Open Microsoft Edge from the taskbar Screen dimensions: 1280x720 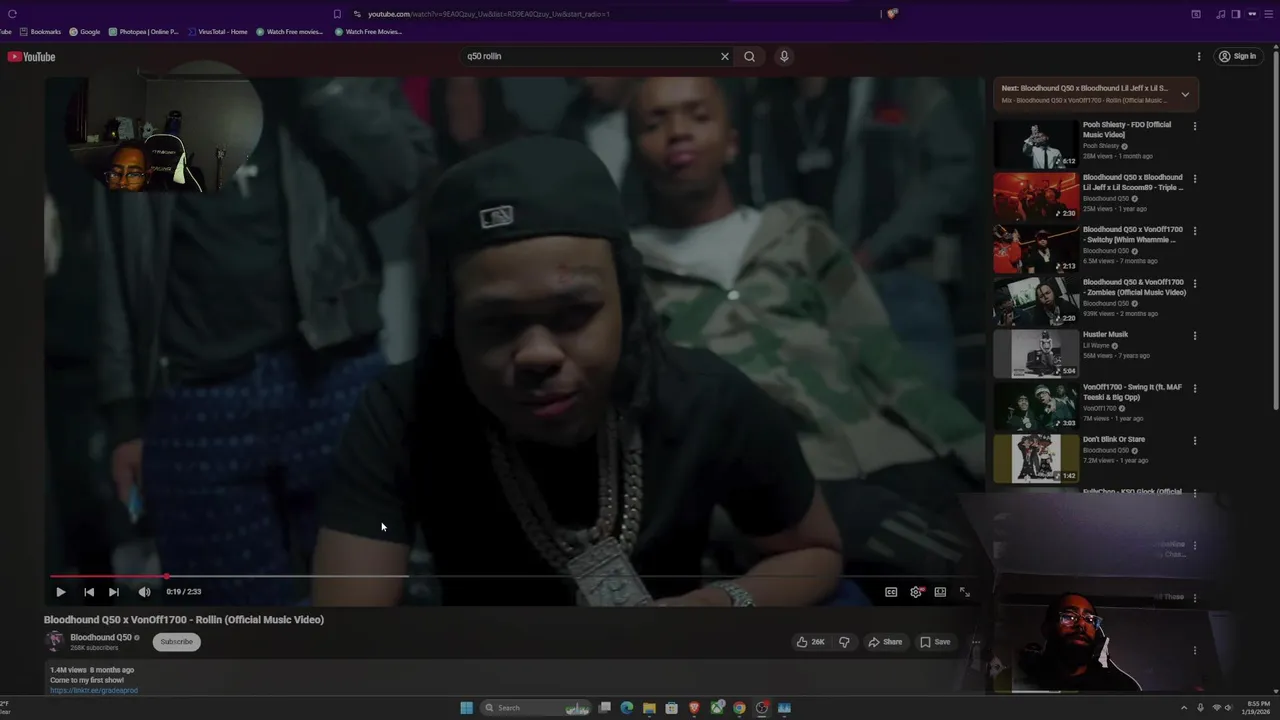(627, 708)
